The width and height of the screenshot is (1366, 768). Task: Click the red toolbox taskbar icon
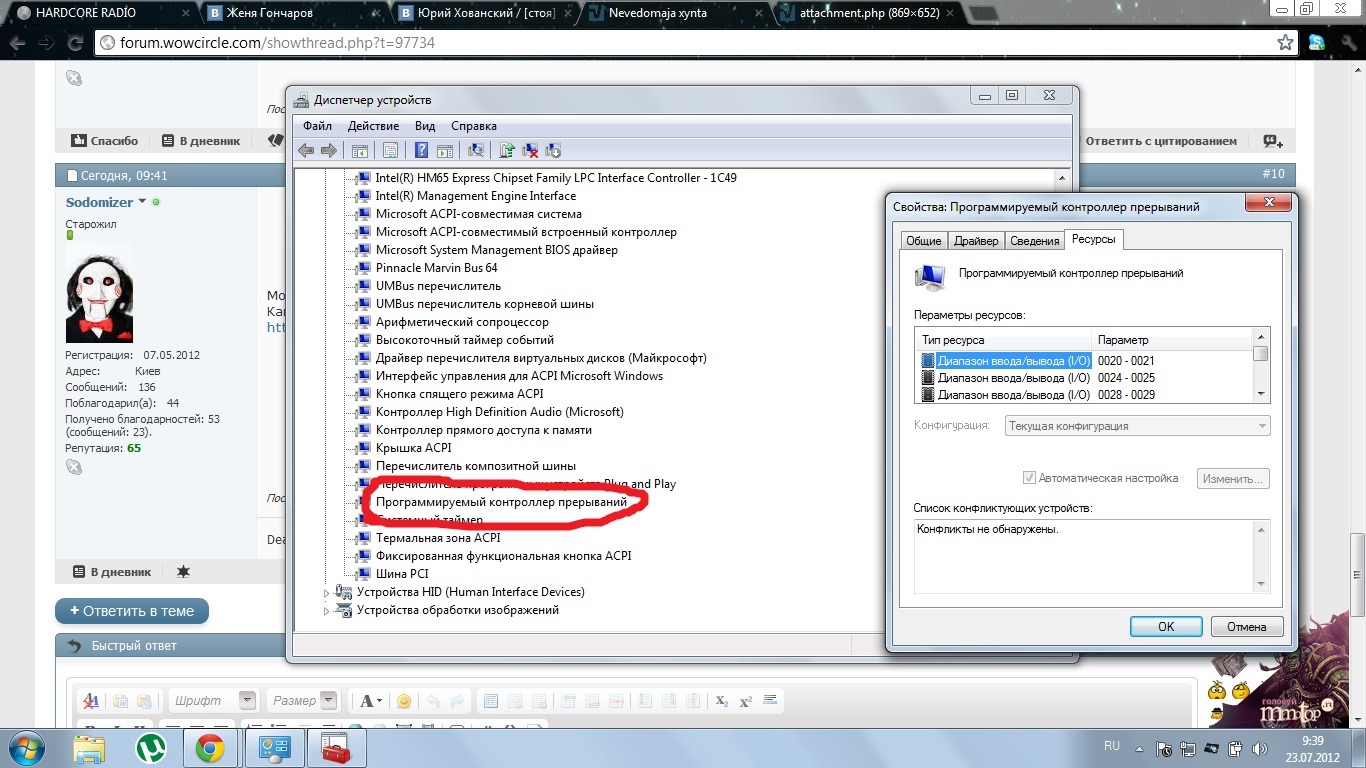pos(334,747)
